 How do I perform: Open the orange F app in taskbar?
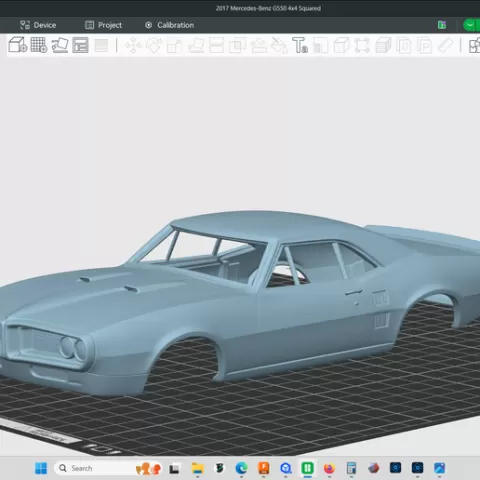click(264, 468)
